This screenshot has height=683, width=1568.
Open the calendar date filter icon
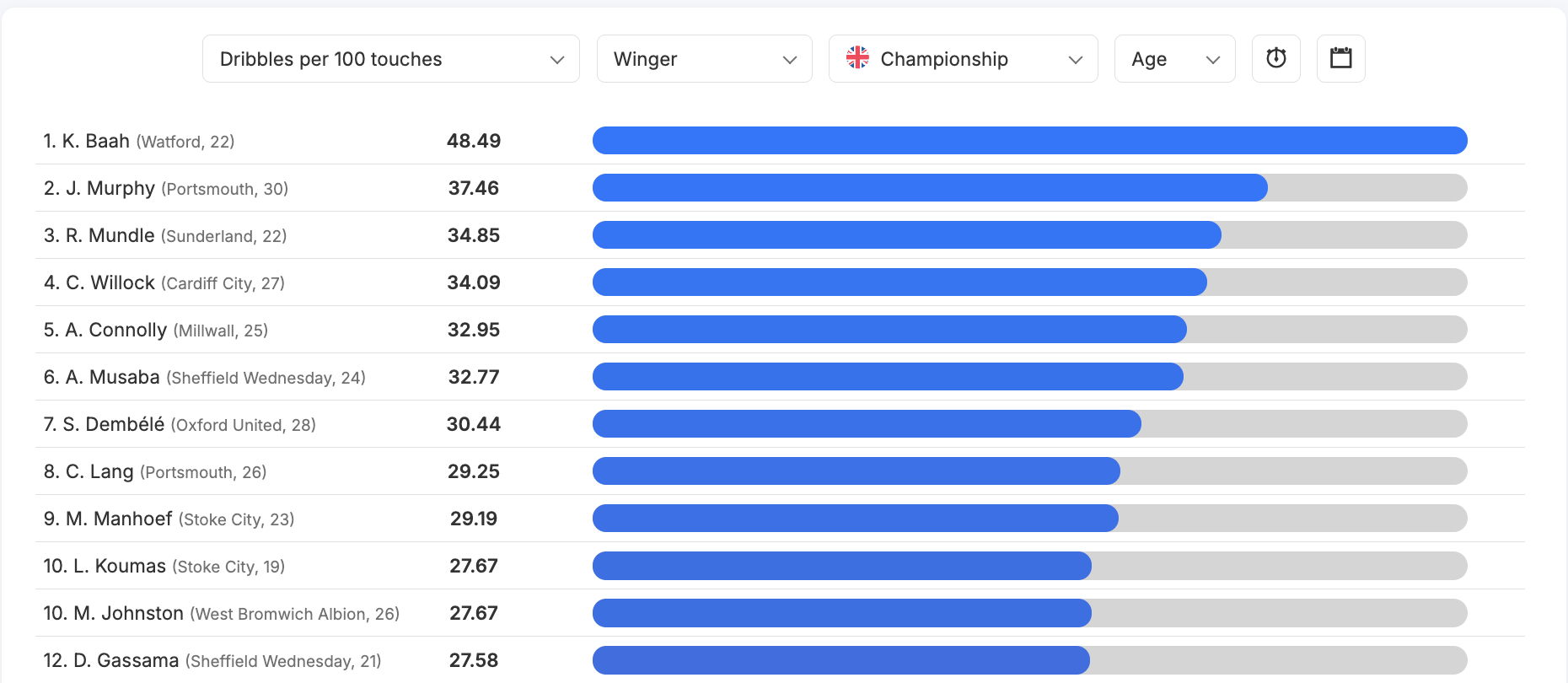[1341, 58]
